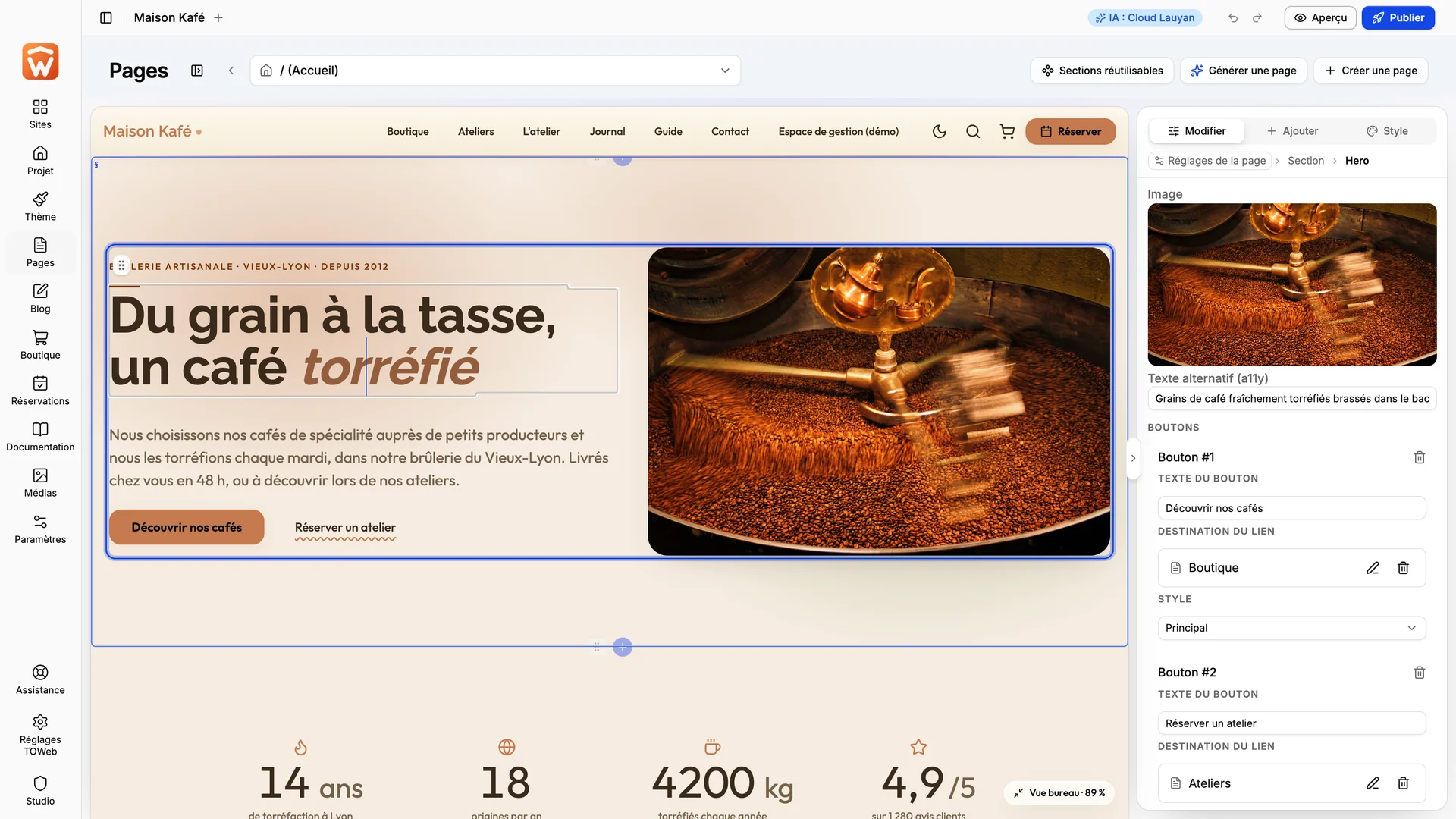1456x819 pixels.
Task: Delete Bouton #2 with trash icon
Action: click(x=1420, y=673)
